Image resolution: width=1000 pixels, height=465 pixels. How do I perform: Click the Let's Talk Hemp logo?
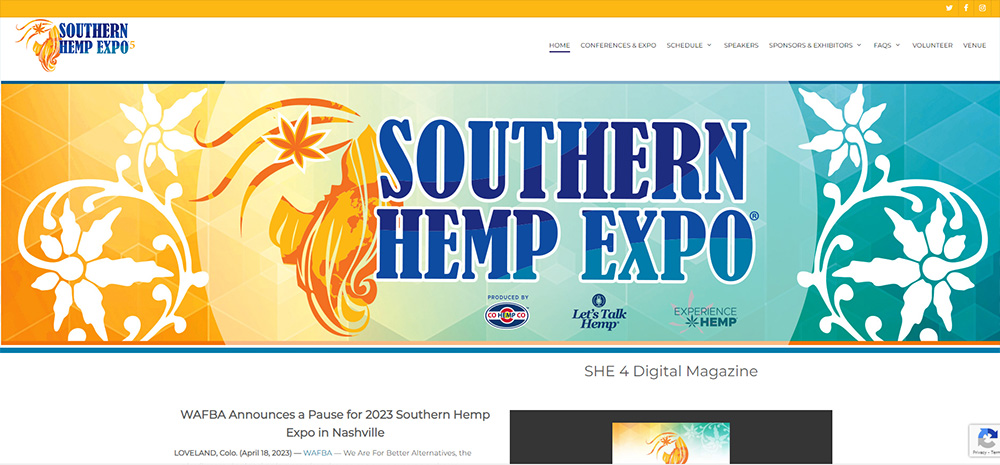coord(599,313)
